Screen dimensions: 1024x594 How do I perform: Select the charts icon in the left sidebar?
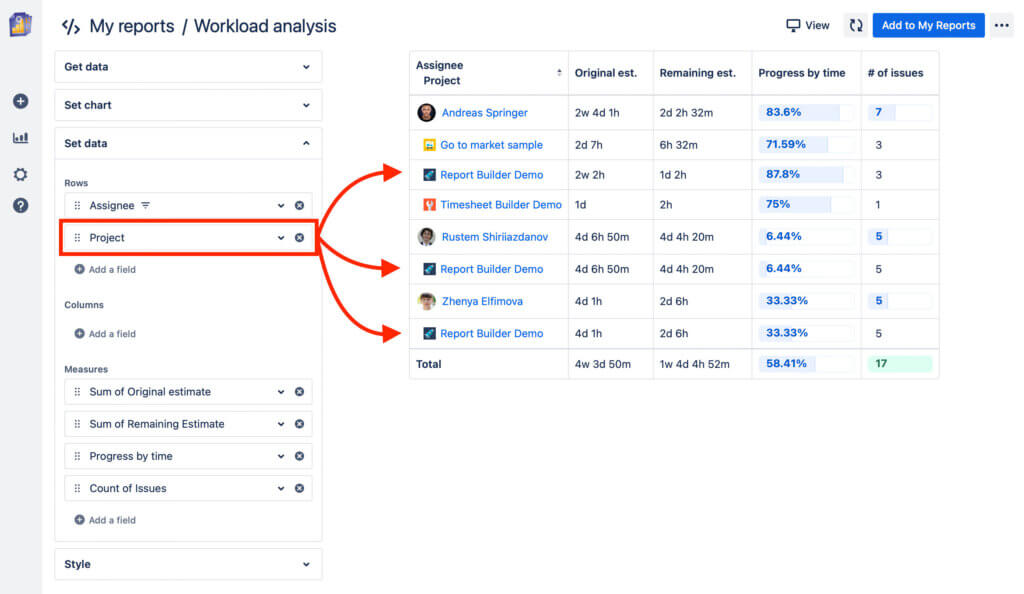[x=20, y=138]
